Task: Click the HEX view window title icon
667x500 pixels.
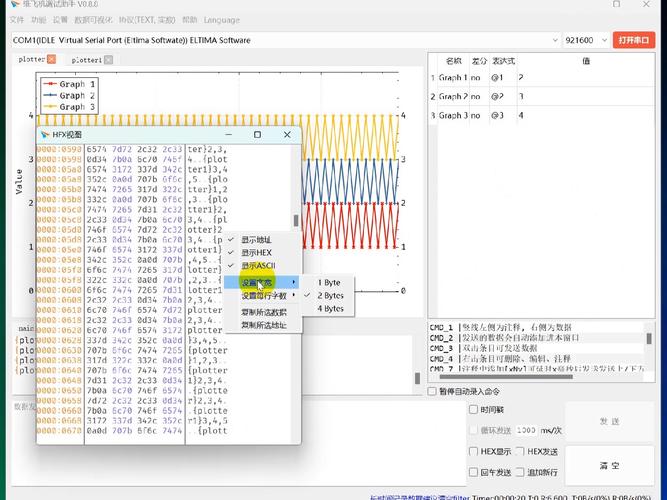Action: pos(44,135)
